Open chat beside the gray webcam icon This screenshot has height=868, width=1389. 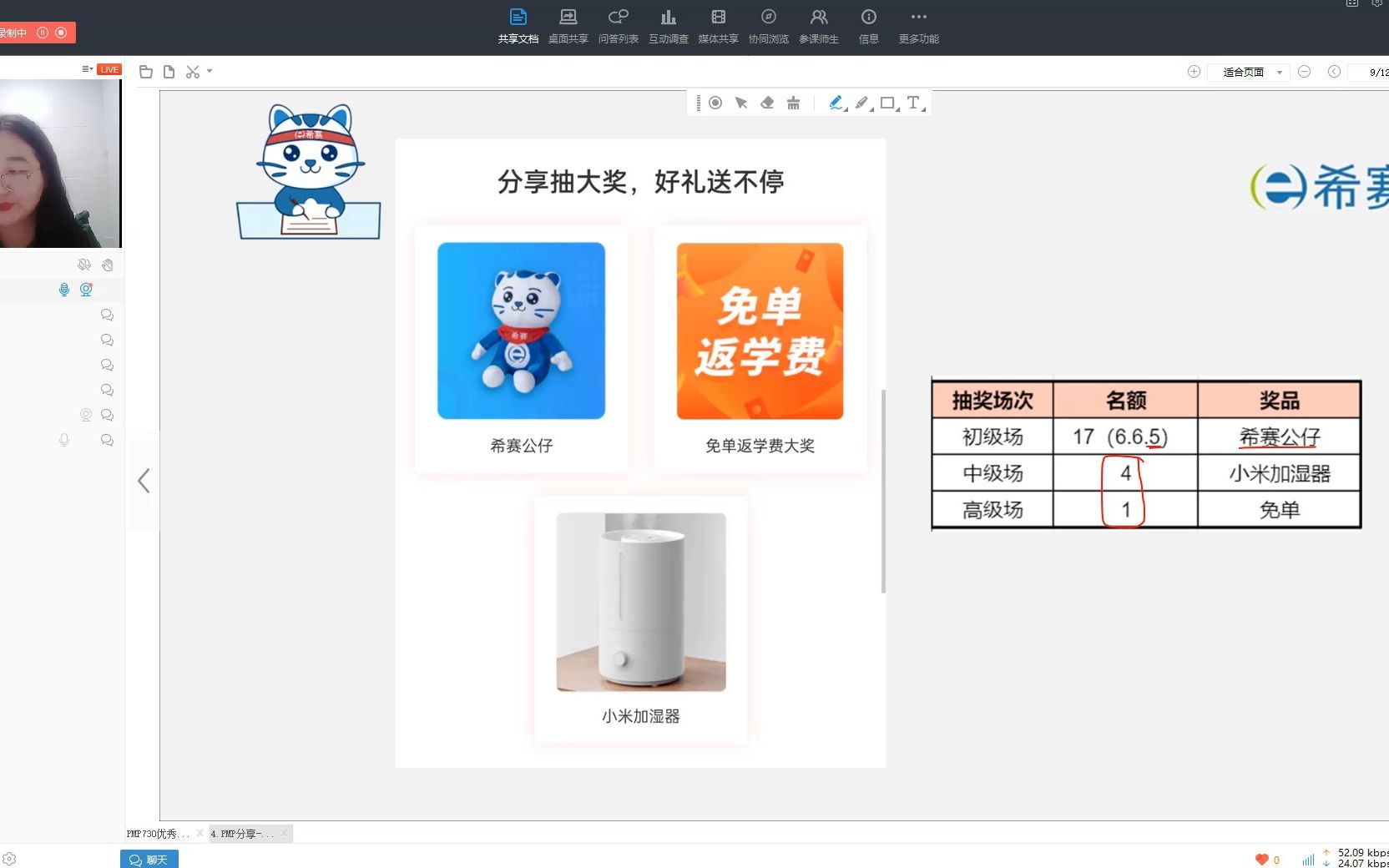click(107, 415)
